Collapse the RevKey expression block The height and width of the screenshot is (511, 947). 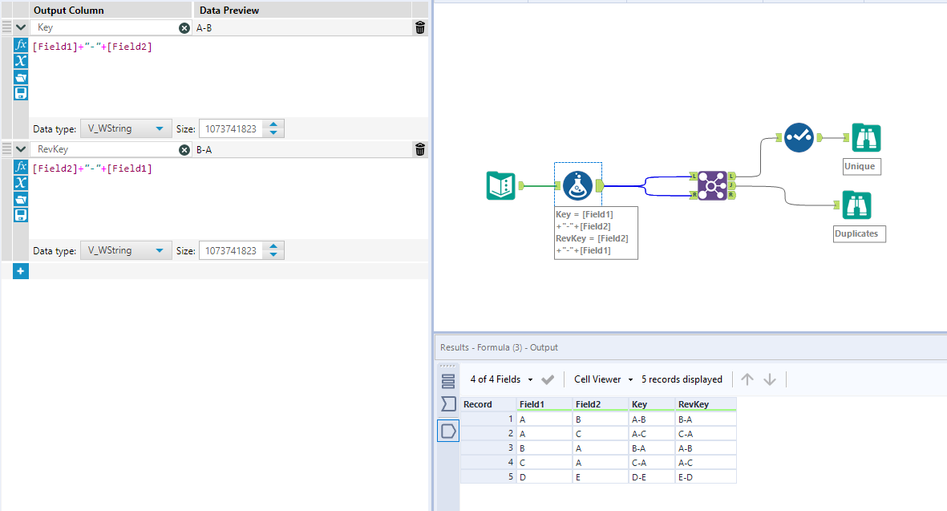coord(21,149)
